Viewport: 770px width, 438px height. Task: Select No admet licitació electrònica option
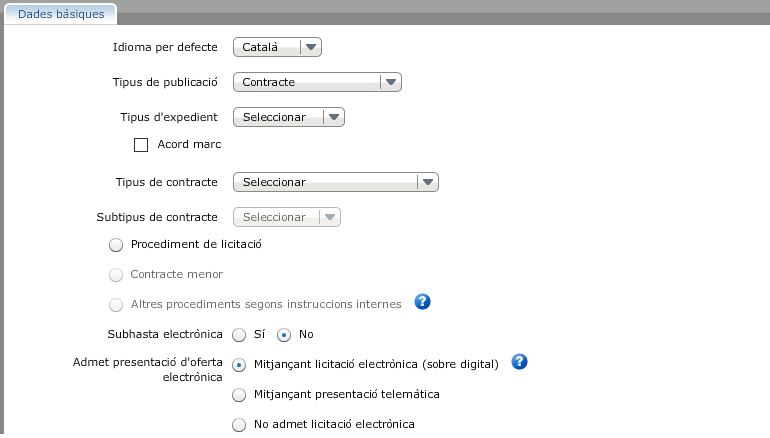239,425
